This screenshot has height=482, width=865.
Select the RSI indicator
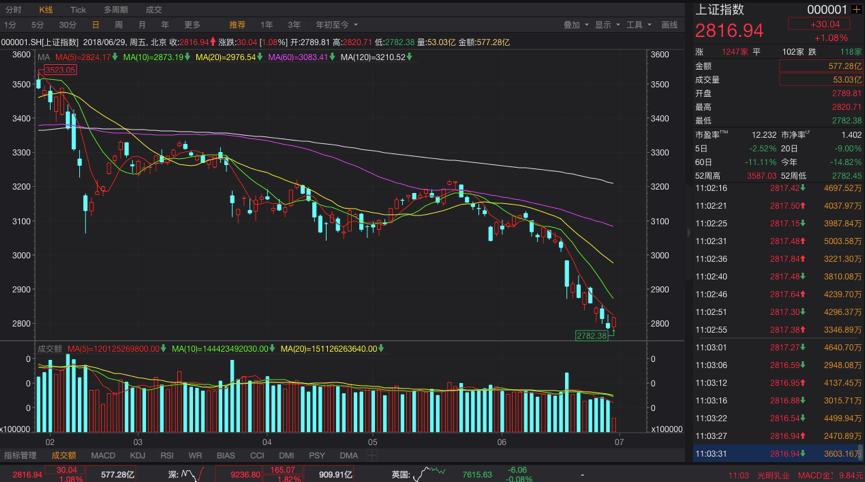point(167,456)
